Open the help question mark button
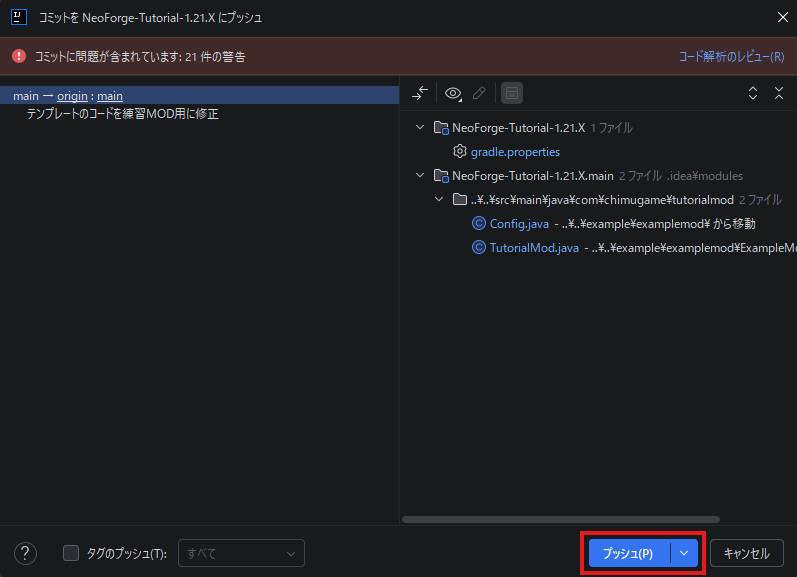The height and width of the screenshot is (577, 797). [26, 553]
